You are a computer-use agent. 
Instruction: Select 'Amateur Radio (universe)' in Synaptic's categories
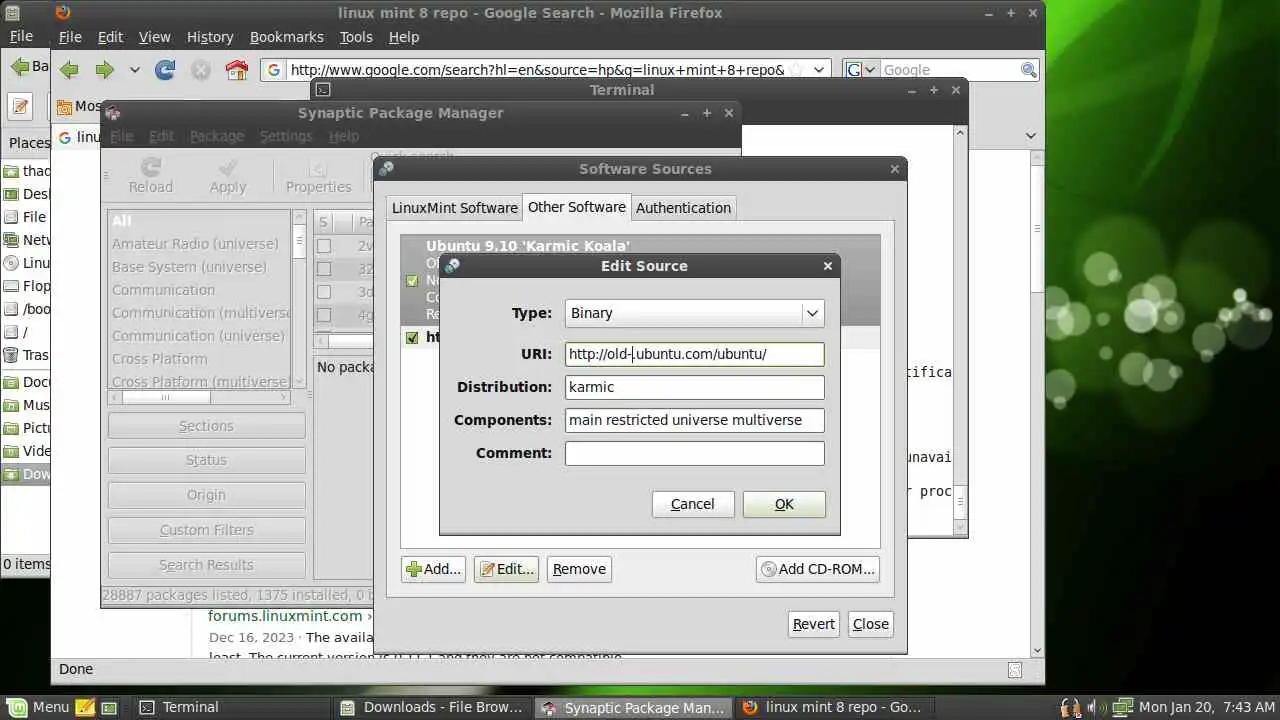coord(196,244)
